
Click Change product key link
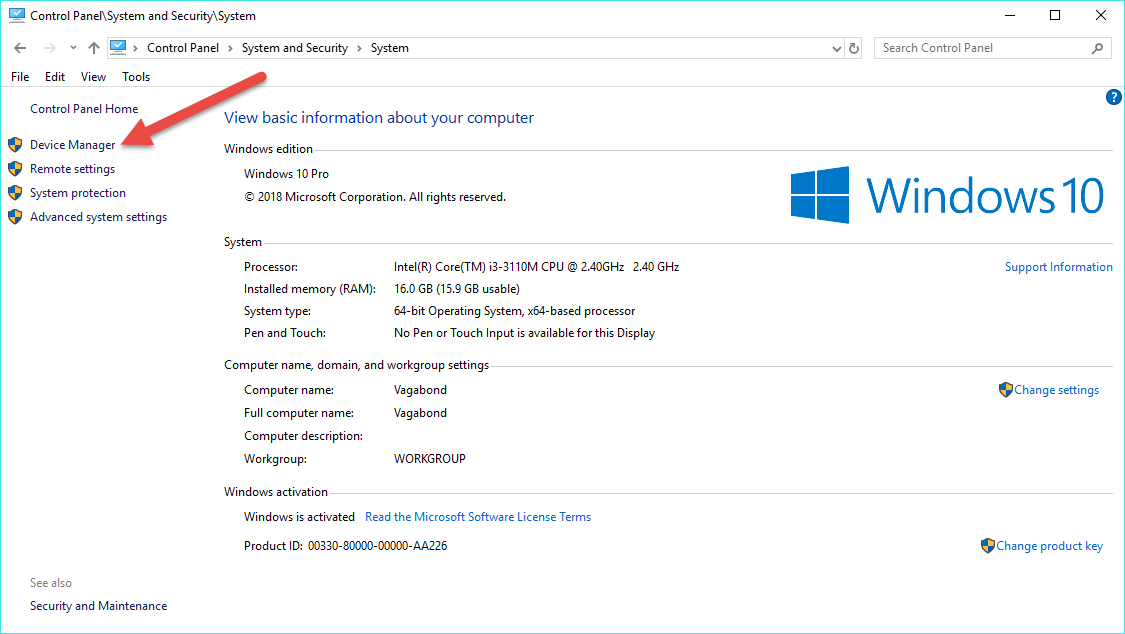[x=1049, y=547]
